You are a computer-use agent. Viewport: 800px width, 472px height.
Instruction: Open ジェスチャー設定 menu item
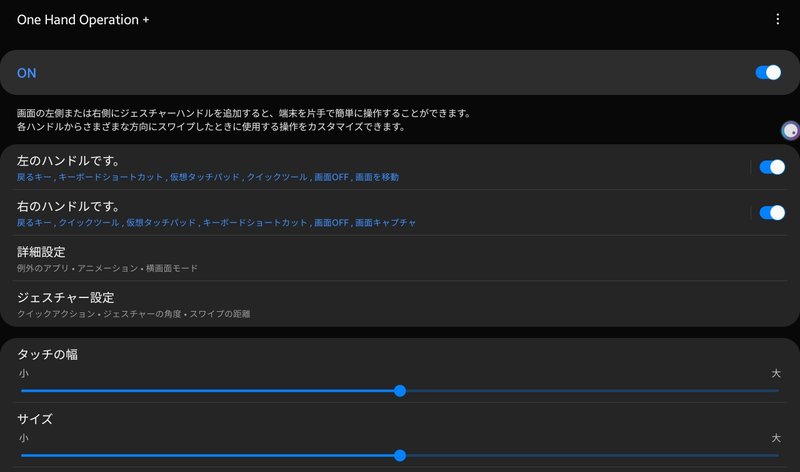coord(400,304)
